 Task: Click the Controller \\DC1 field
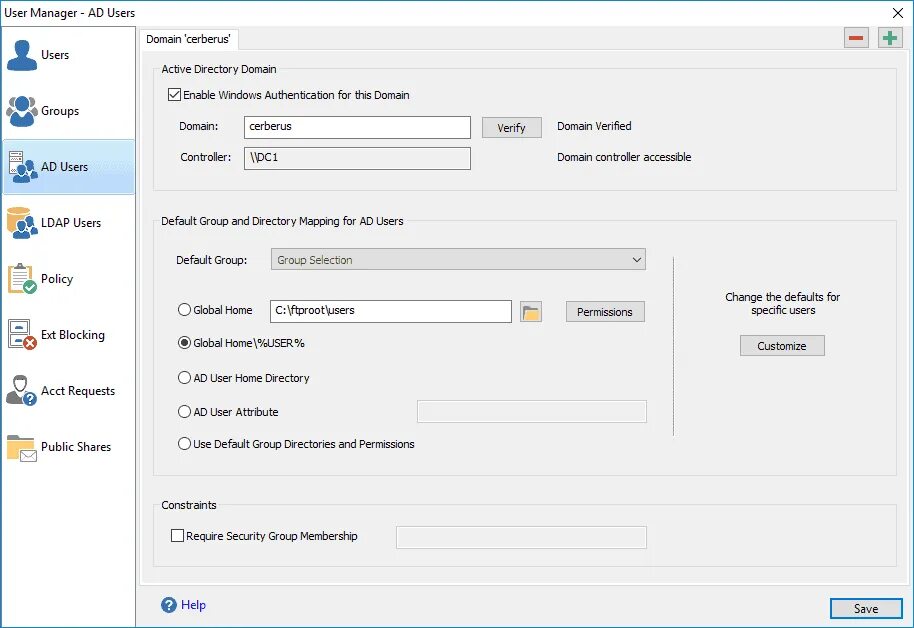point(357,158)
